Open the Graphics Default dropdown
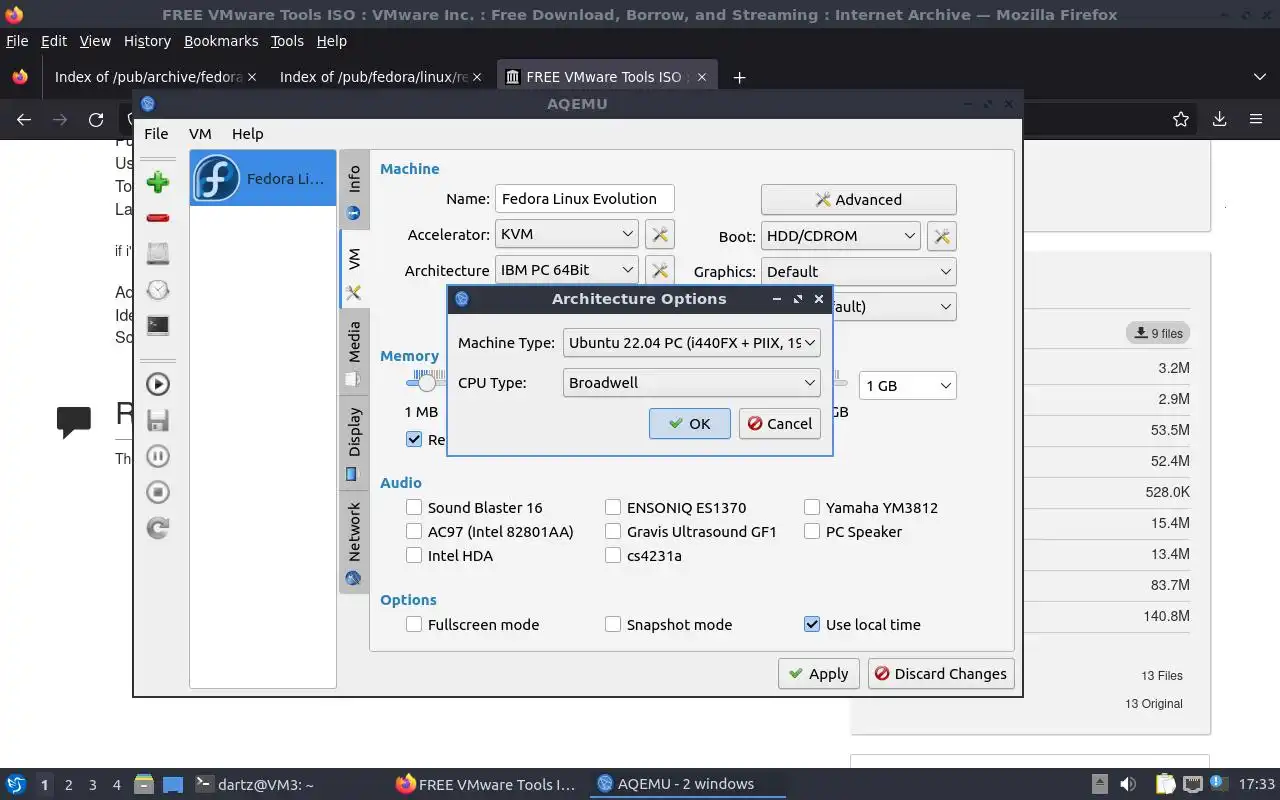Screen dimensions: 1280x800 point(858,271)
